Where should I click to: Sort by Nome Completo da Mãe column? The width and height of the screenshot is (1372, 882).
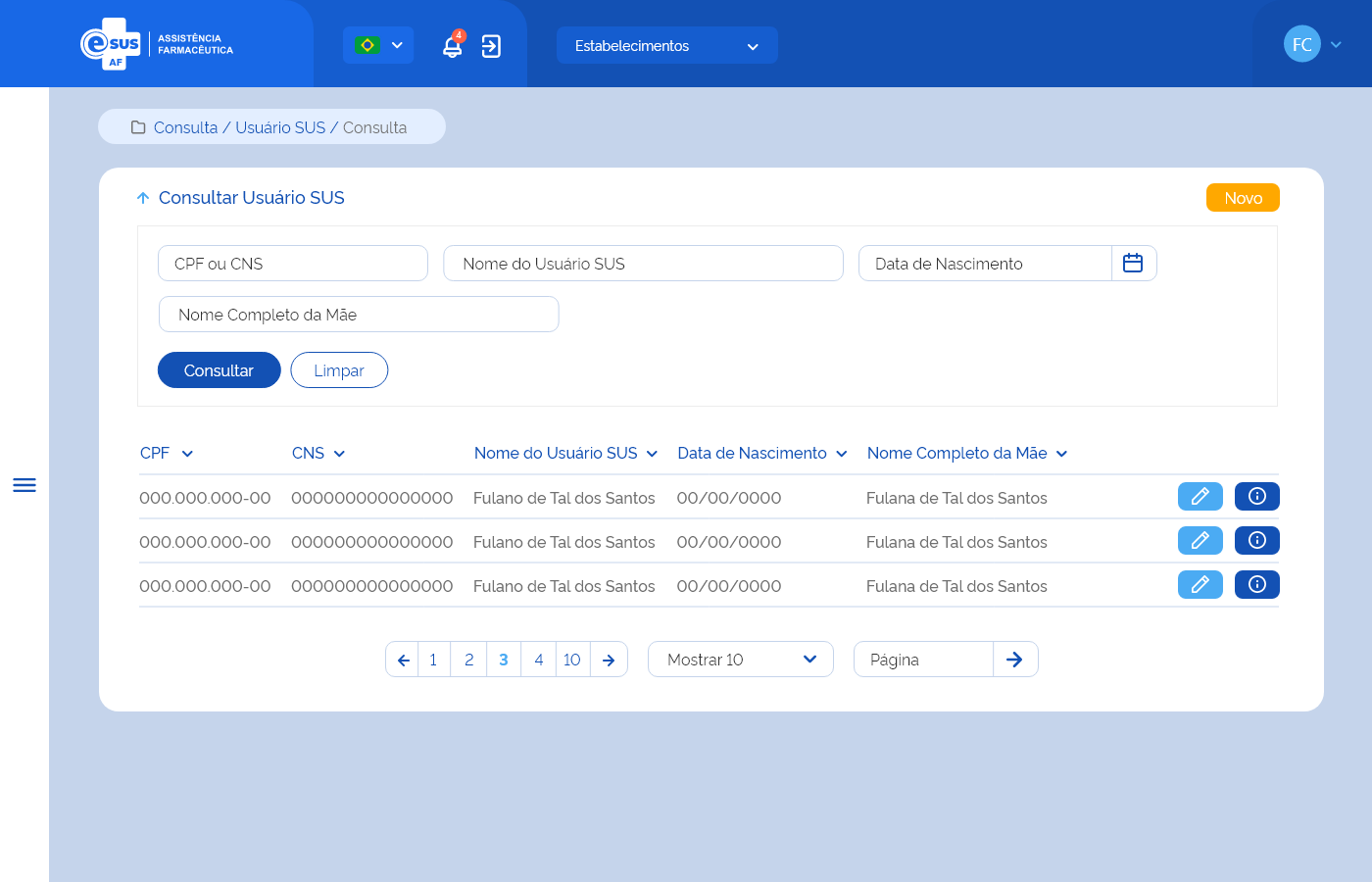967,453
